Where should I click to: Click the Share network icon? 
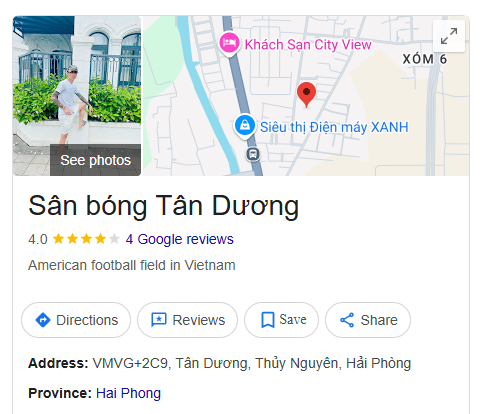click(347, 320)
